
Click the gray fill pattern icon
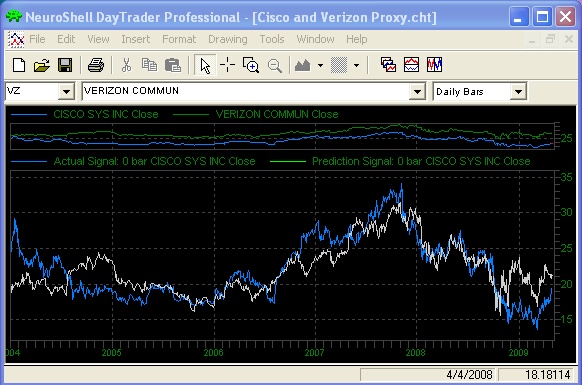tap(339, 65)
